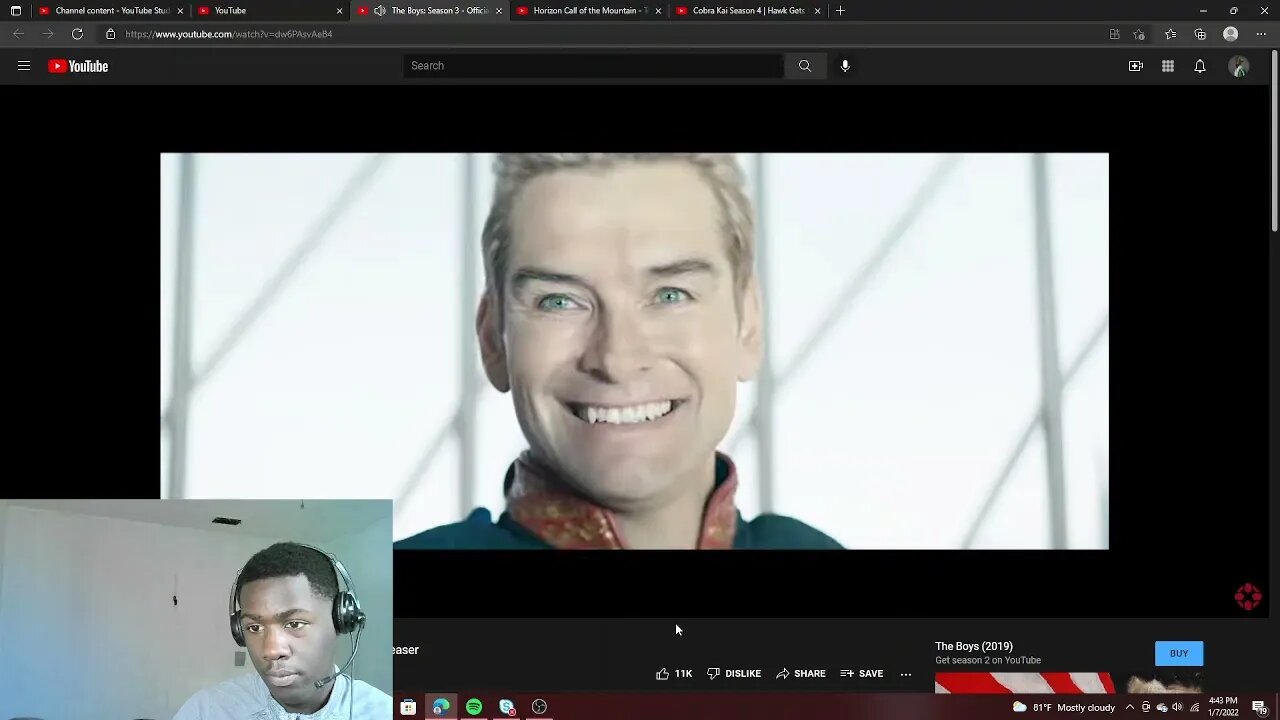
Task: Open OBS Studio from the taskbar
Action: [540, 707]
